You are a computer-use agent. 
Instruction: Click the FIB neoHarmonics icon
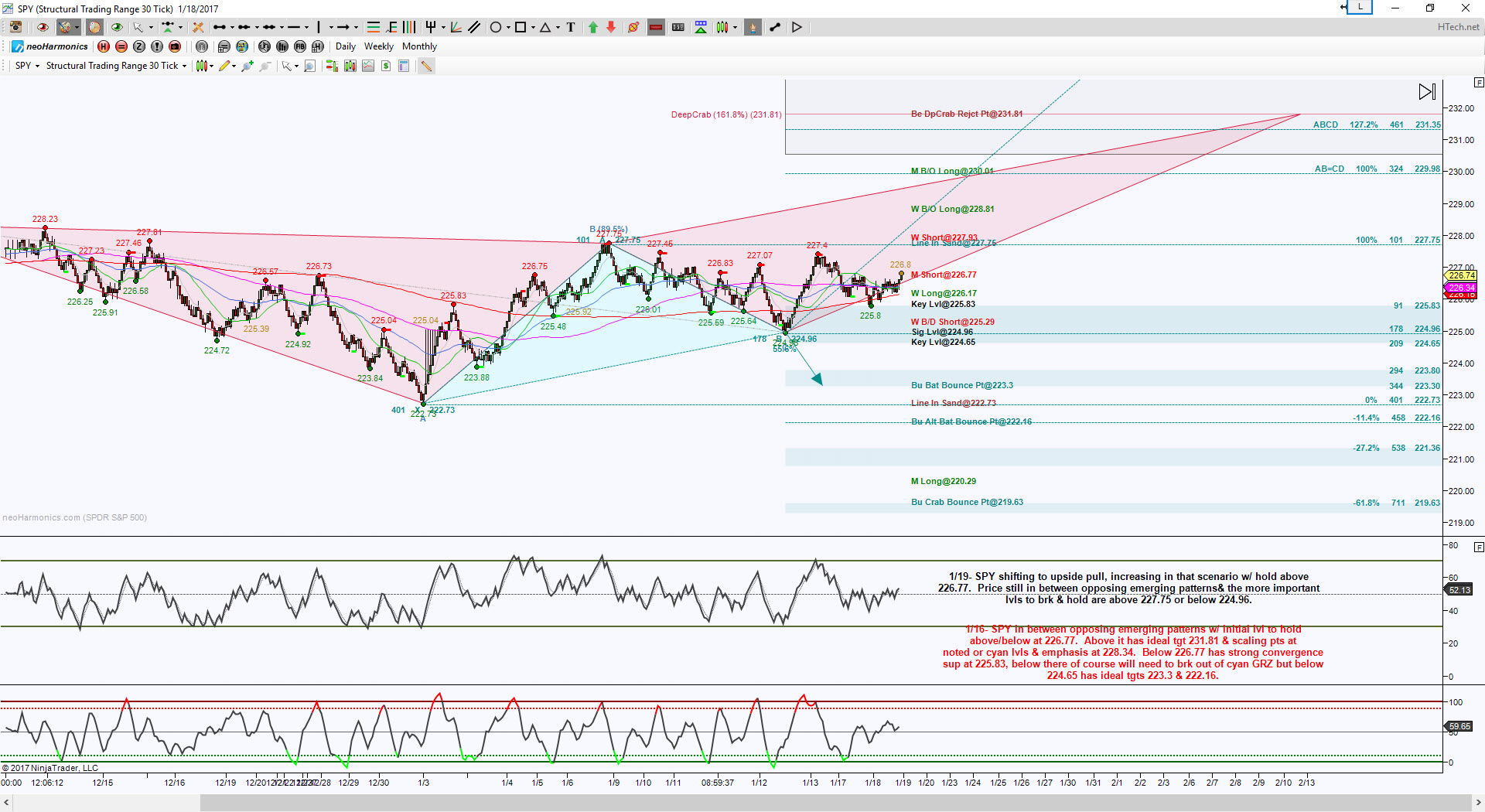[x=299, y=46]
